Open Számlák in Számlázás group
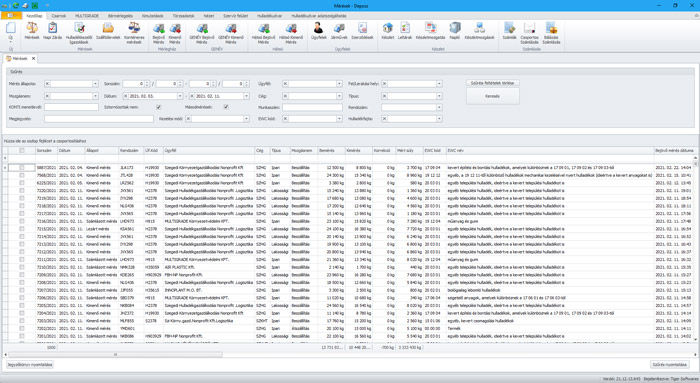Image resolution: width=700 pixels, height=383 pixels. (509, 31)
